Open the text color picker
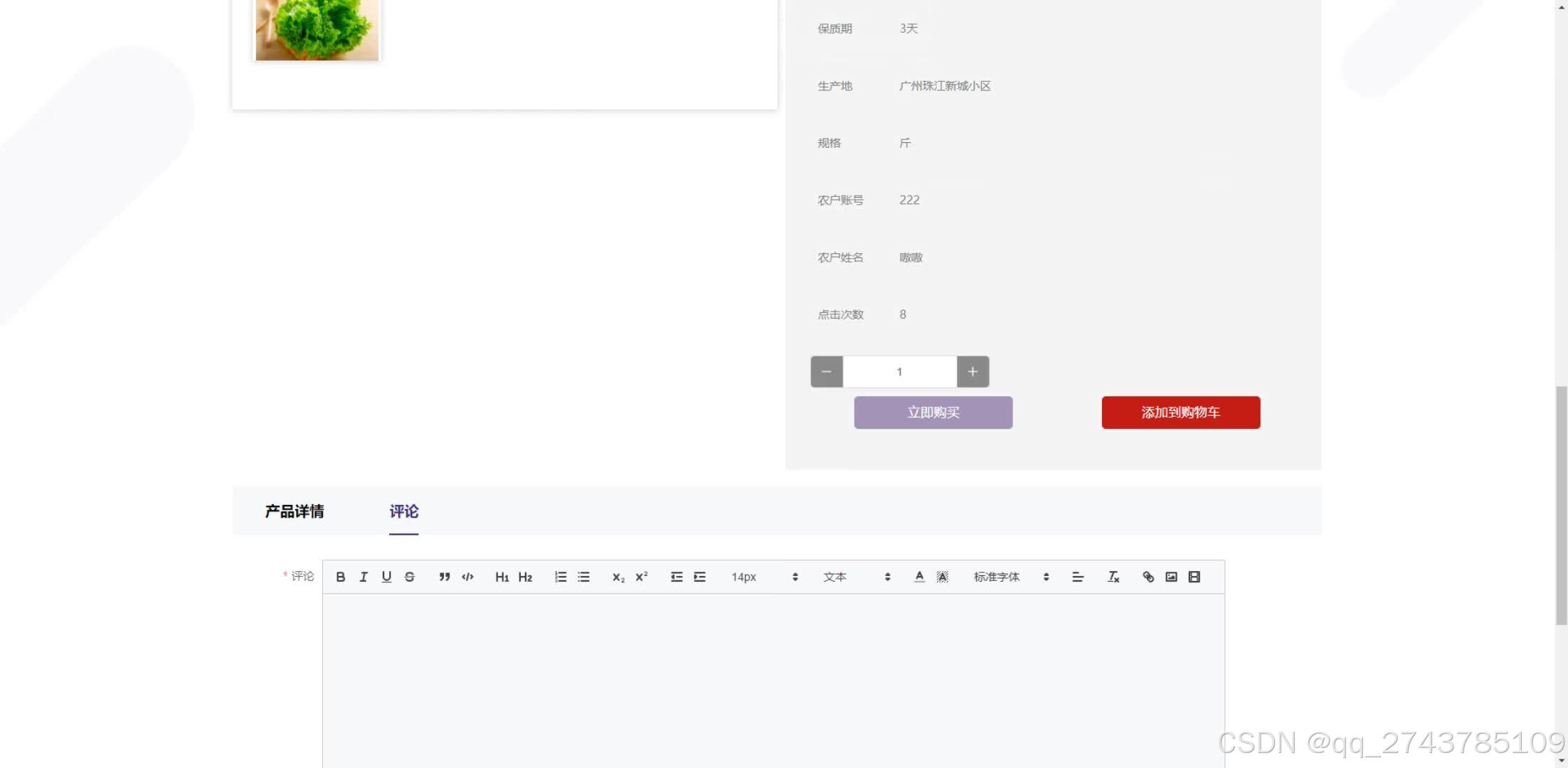The height and width of the screenshot is (768, 1568). pyautogui.click(x=919, y=577)
